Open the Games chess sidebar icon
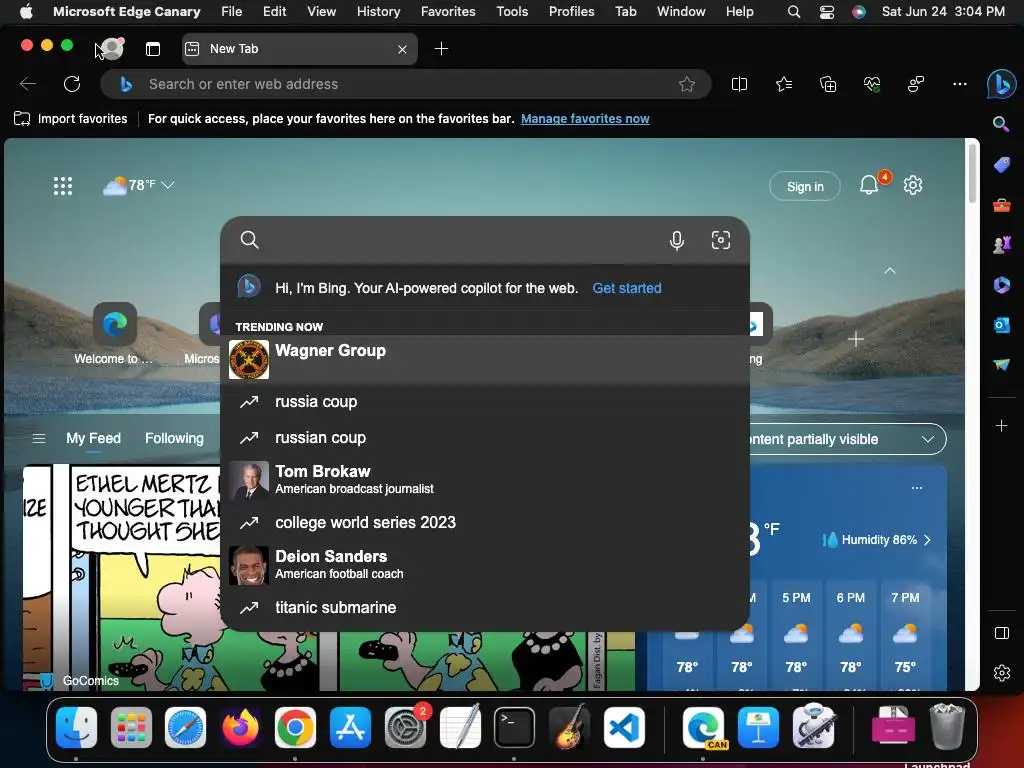The width and height of the screenshot is (1024, 768). point(1001,245)
